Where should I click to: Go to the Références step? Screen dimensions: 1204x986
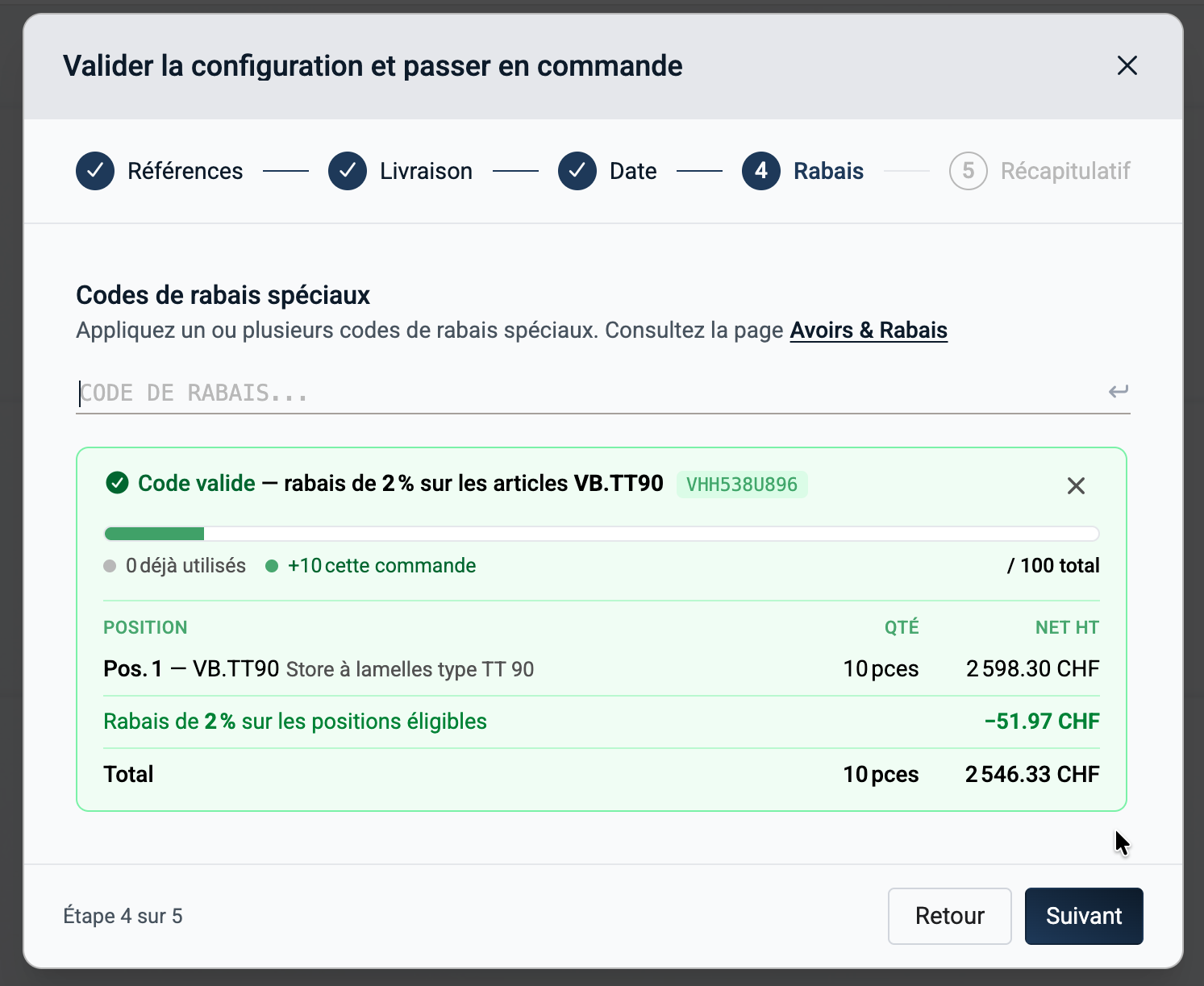point(160,171)
